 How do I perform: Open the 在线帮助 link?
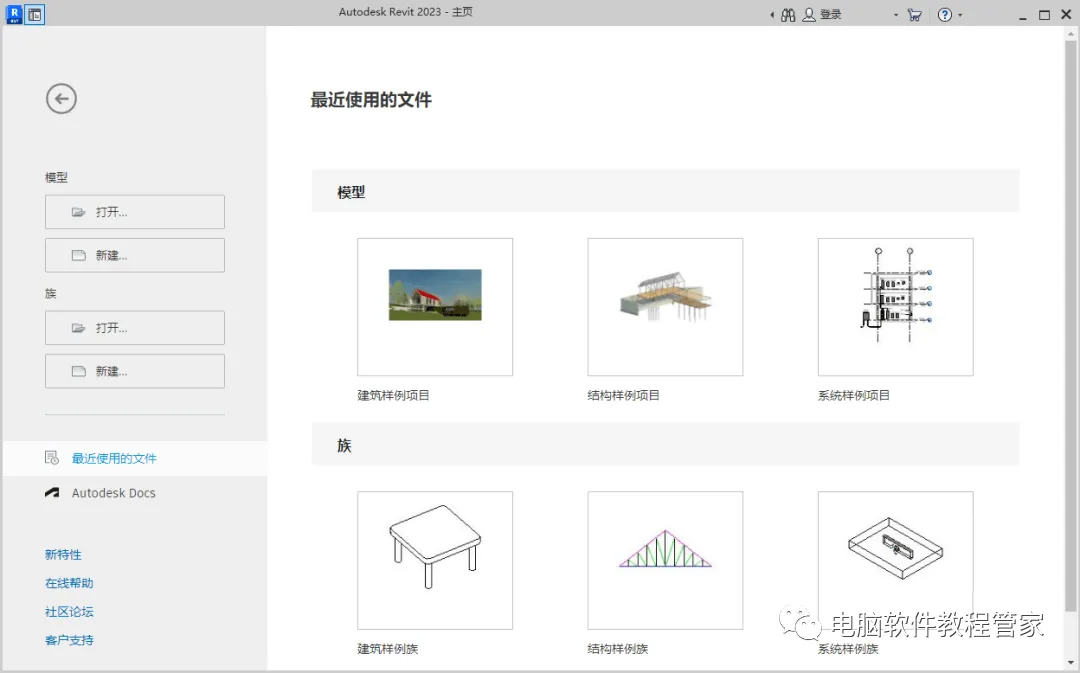(x=69, y=583)
